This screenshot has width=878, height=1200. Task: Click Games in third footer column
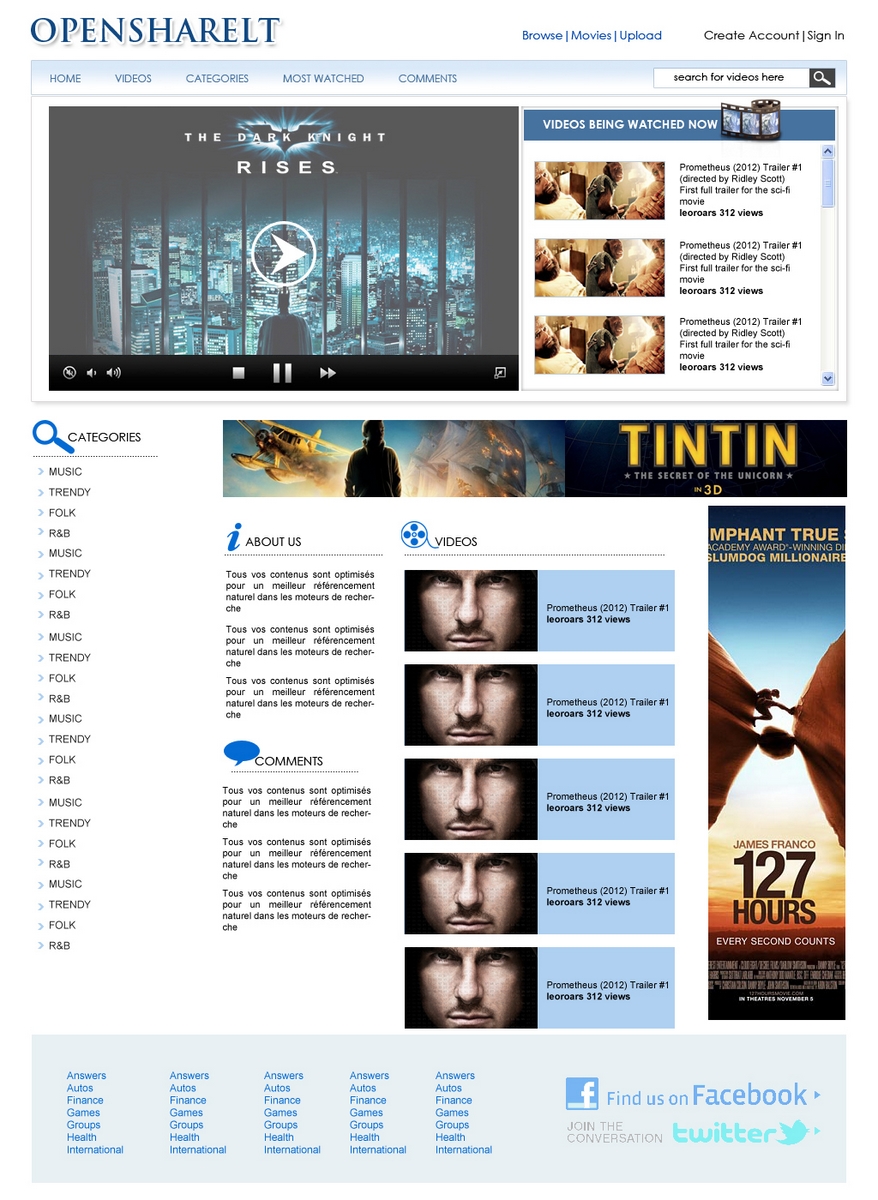[281, 1113]
